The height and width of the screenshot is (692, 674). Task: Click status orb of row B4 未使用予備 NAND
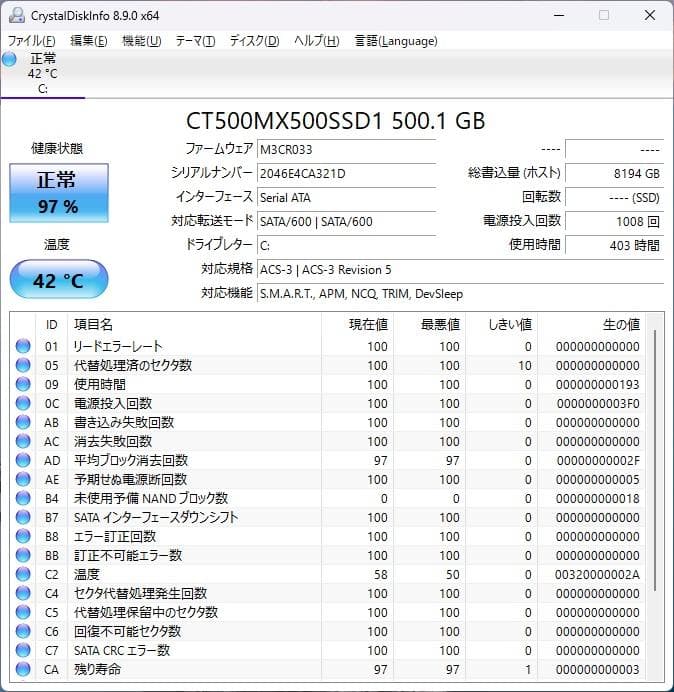point(23,498)
